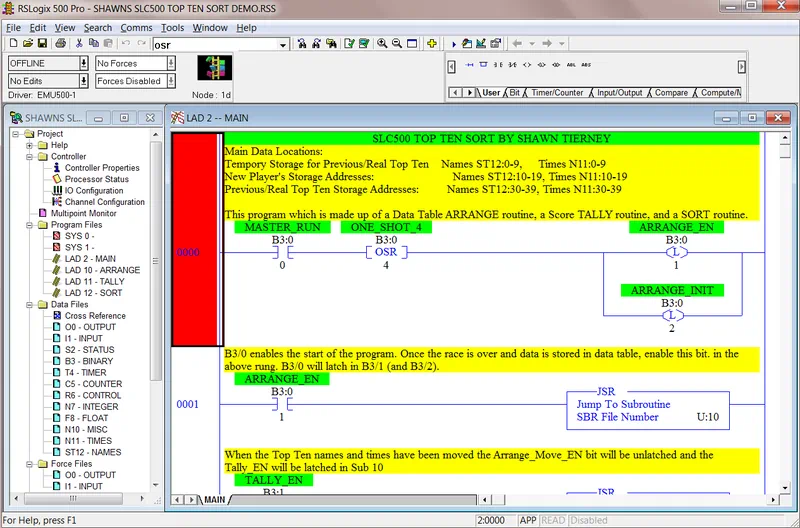
Task: Click the red rung 0000 margin
Action: coord(194,239)
